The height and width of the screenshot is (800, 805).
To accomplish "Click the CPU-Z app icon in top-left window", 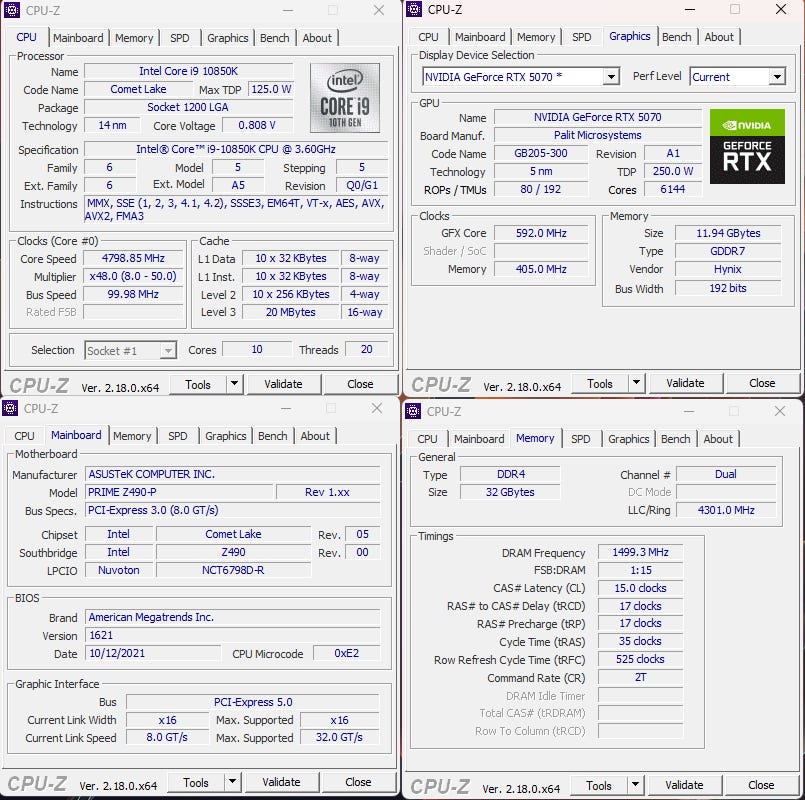I will (12, 10).
